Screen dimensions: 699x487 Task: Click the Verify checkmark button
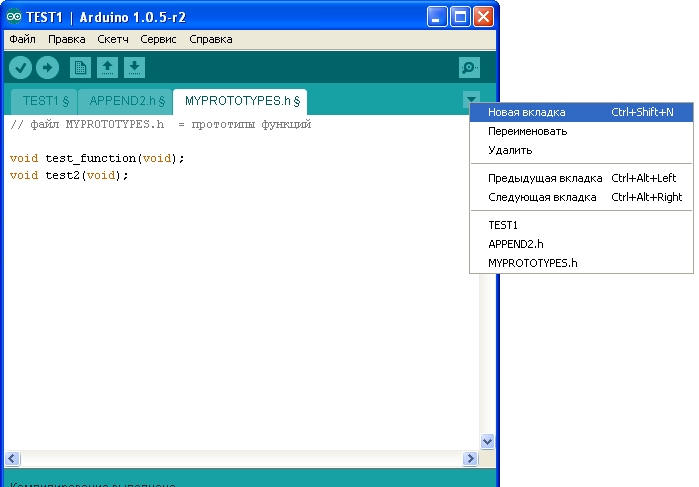tap(21, 68)
